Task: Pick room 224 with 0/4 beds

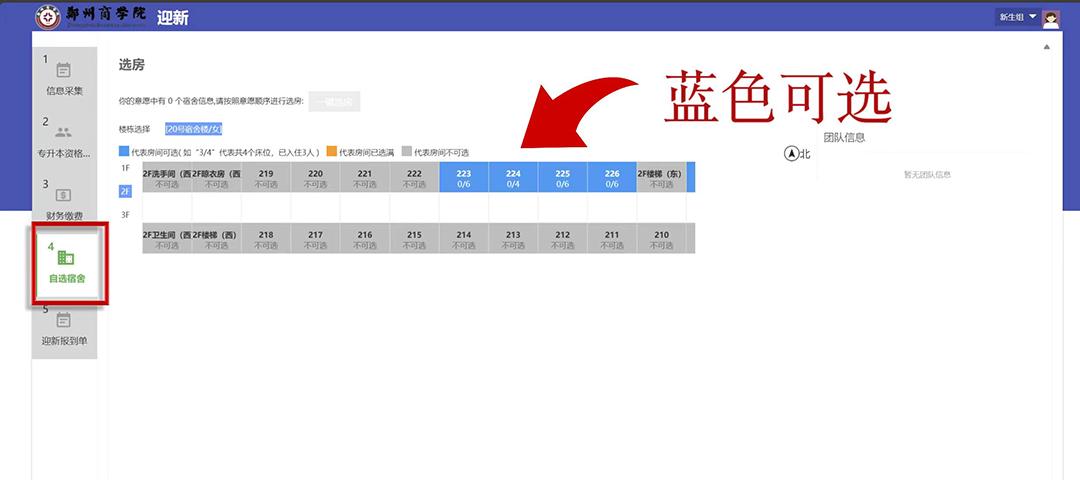Action: click(513, 178)
